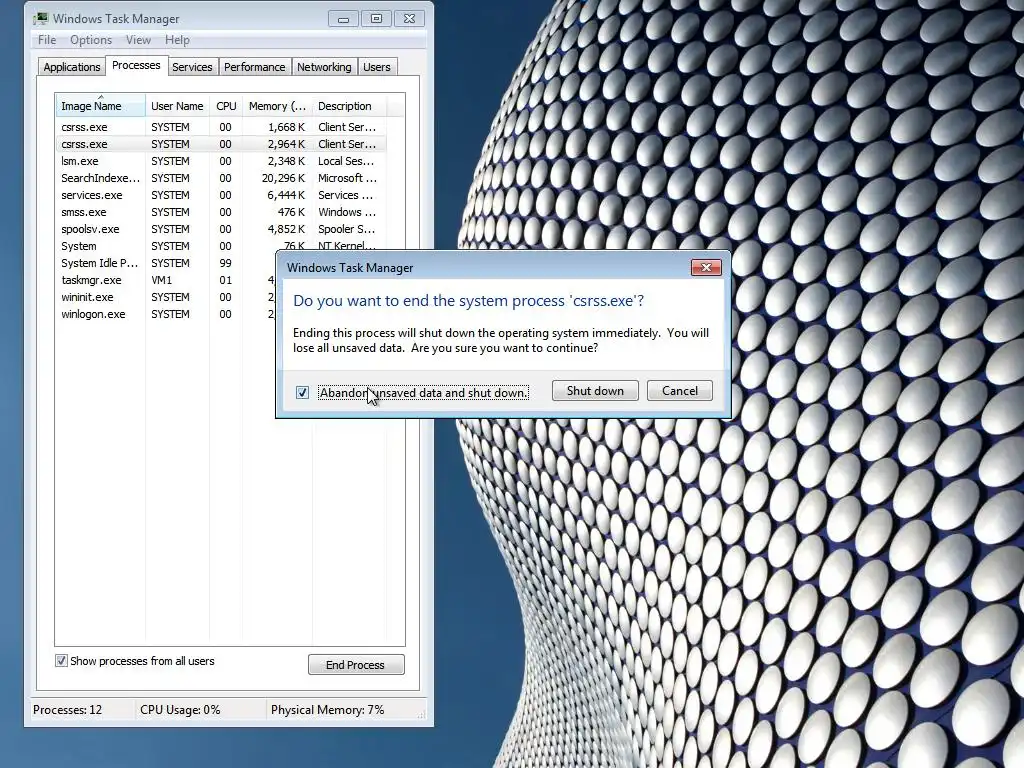
Task: Click Physical Memory: 7% status entry
Action: 327,710
